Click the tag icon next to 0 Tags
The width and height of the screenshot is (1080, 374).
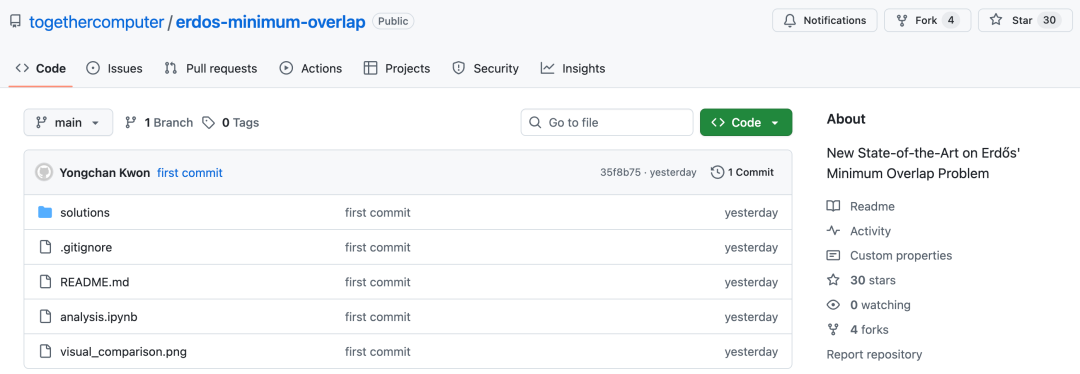click(208, 123)
